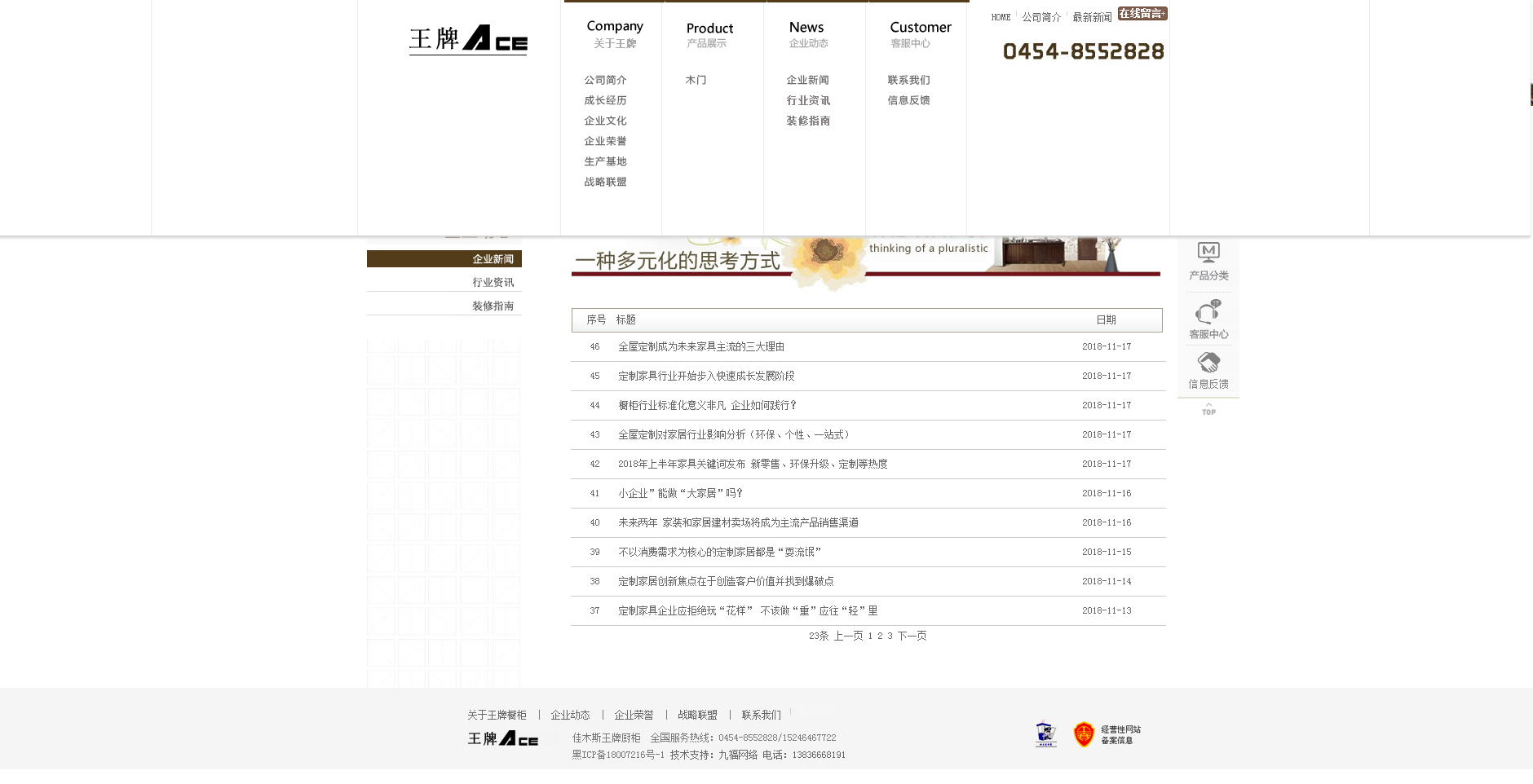Open 客服中心 headset icon in sidebar
Viewport: 1533px width, 784px height.
coord(1208,312)
